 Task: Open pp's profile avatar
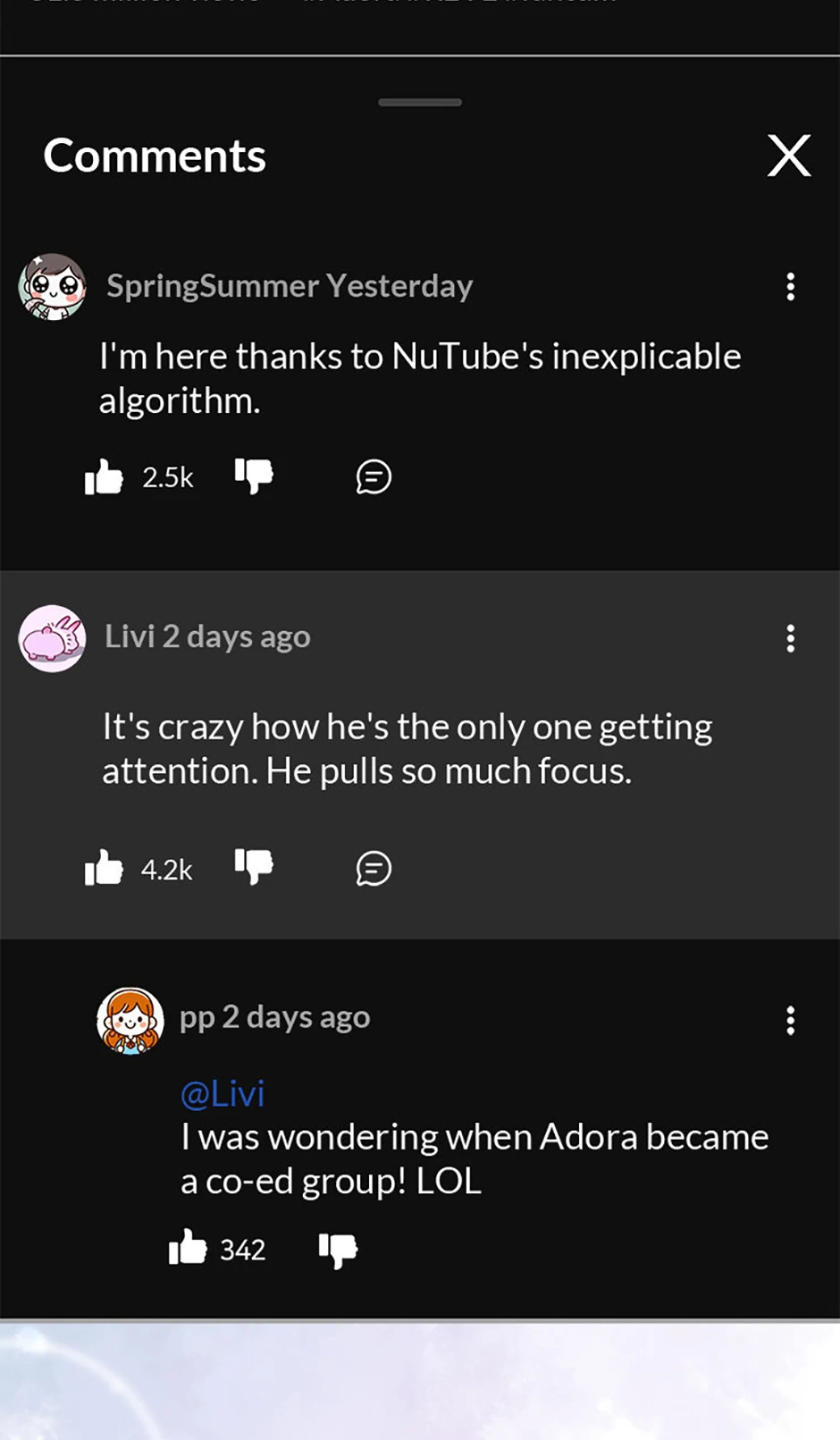coord(130,1021)
